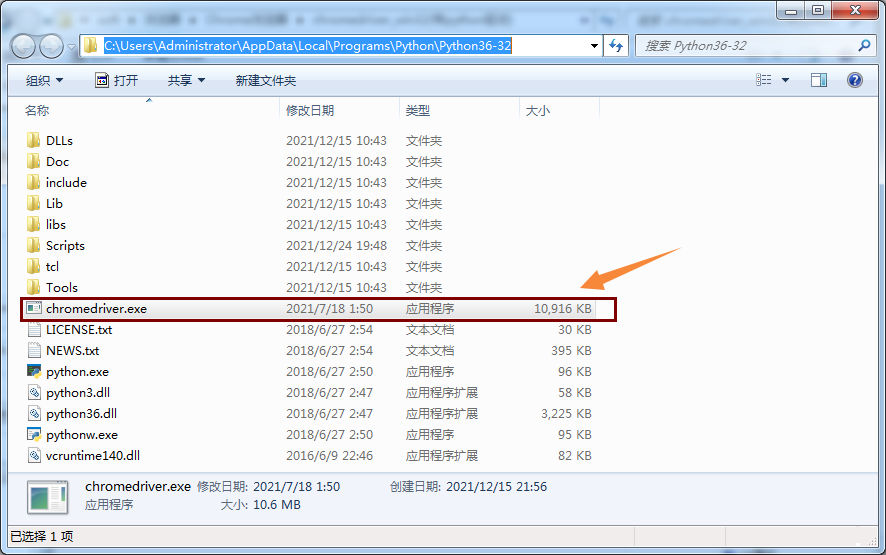Sort by 名称 column header
This screenshot has width=886, height=555.
pyautogui.click(x=37, y=111)
